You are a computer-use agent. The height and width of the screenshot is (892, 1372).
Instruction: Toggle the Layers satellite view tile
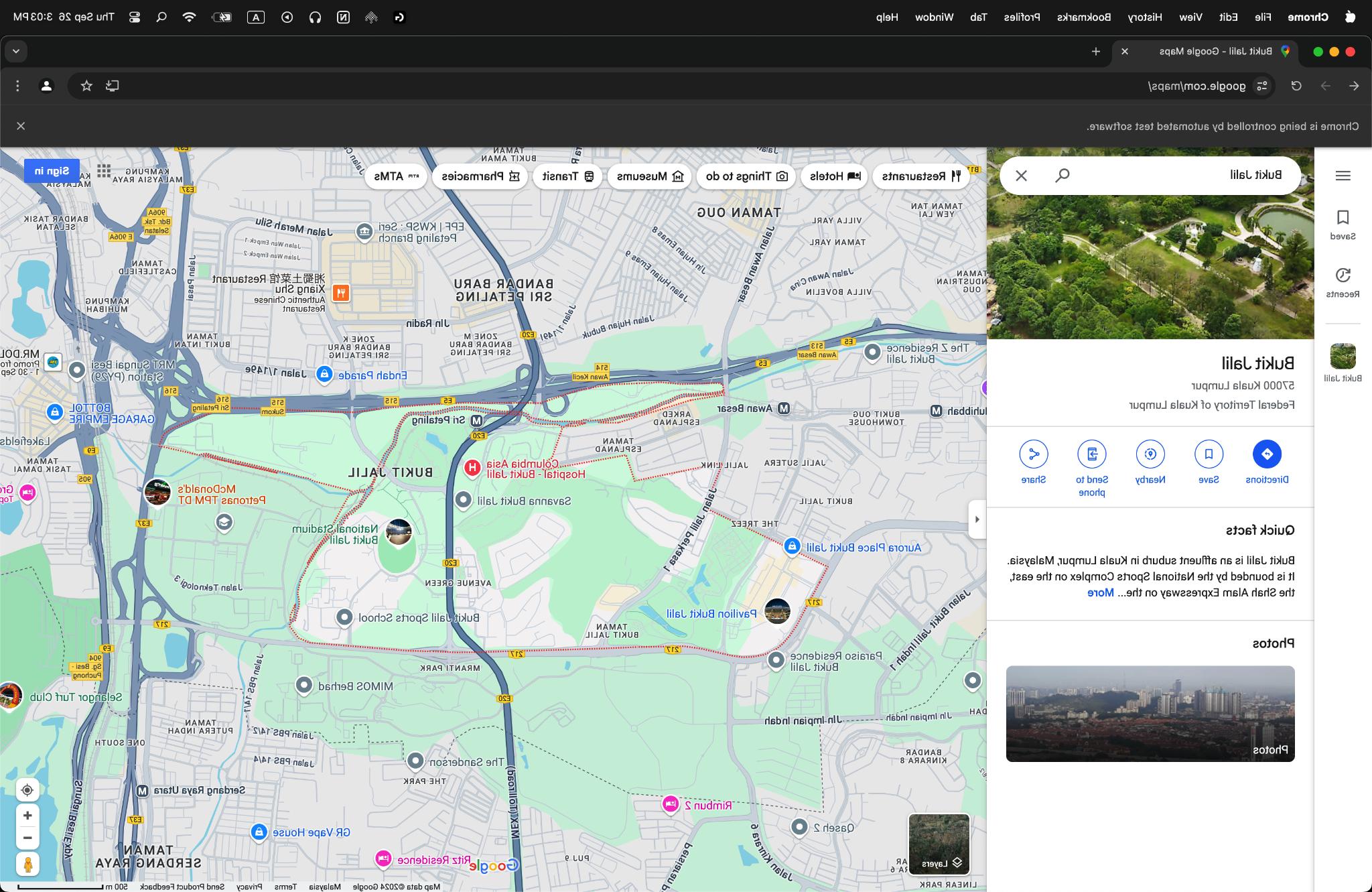point(939,844)
